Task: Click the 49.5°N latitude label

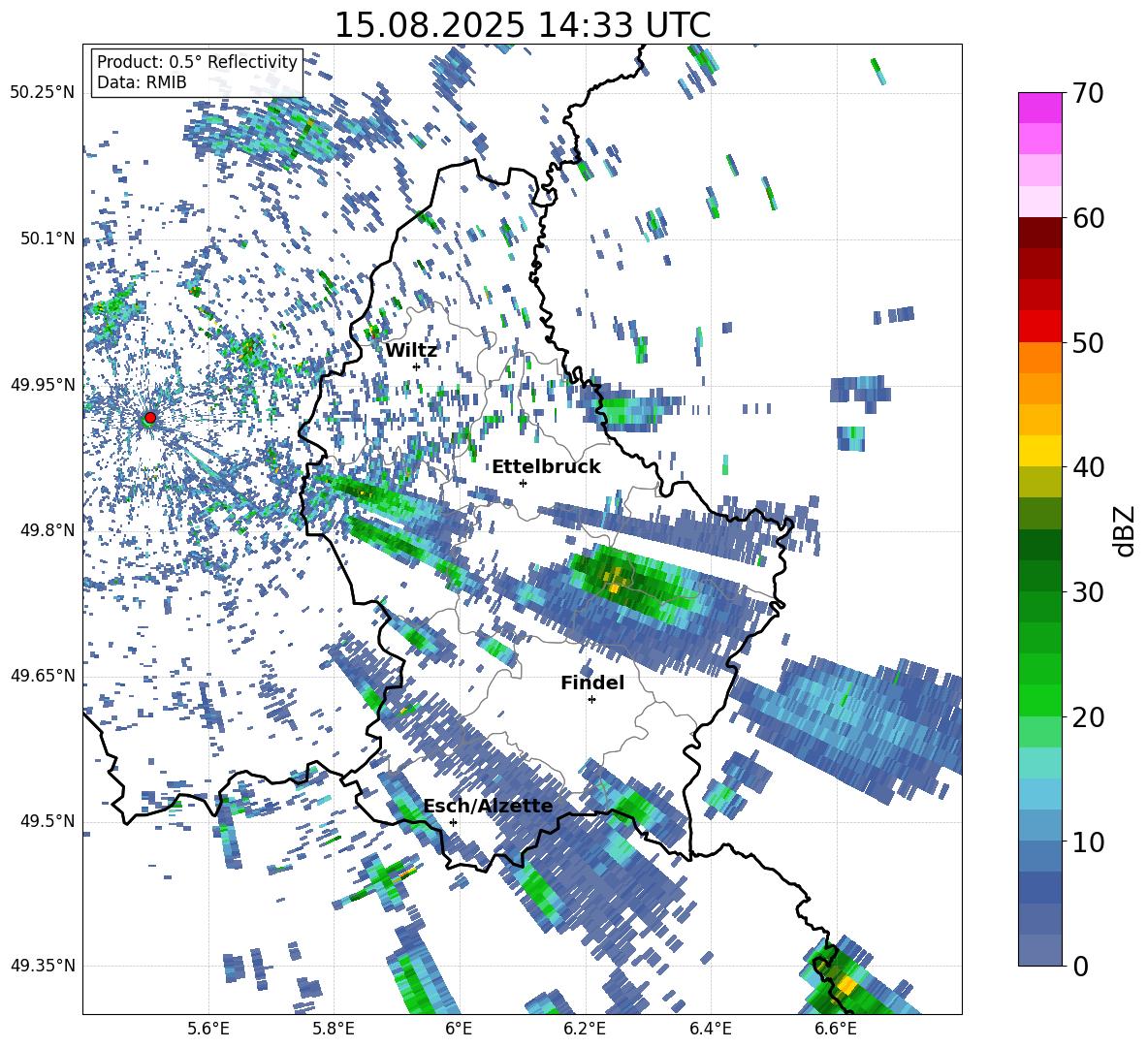Action: 48,820
